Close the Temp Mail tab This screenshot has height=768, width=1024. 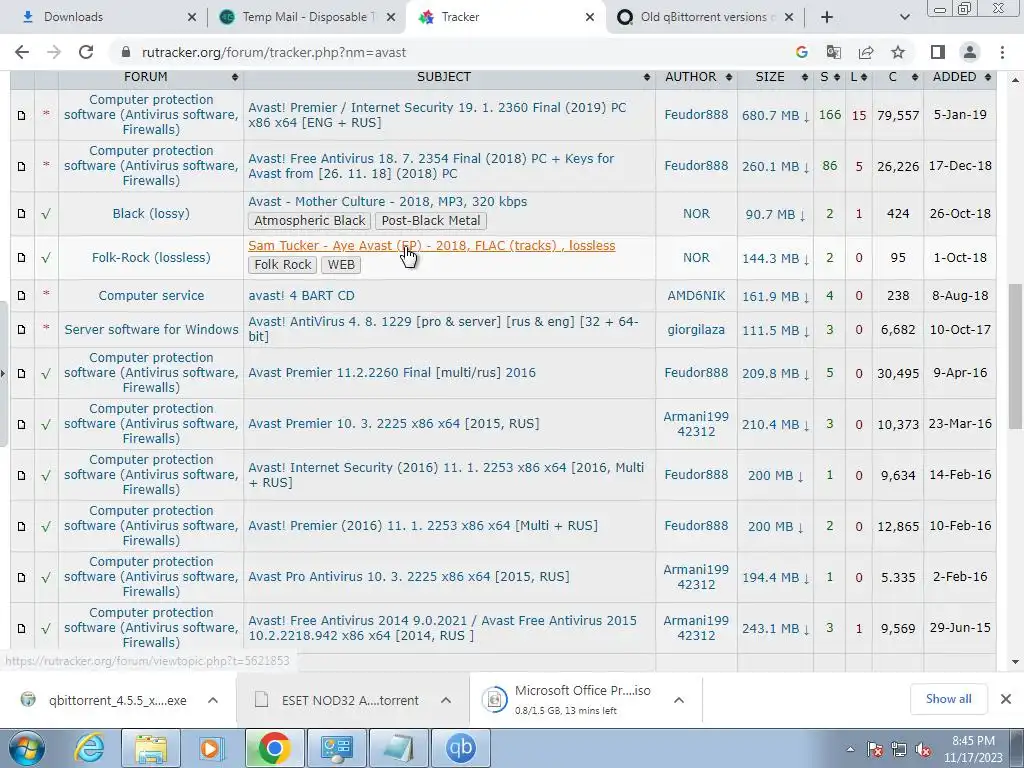(x=391, y=17)
